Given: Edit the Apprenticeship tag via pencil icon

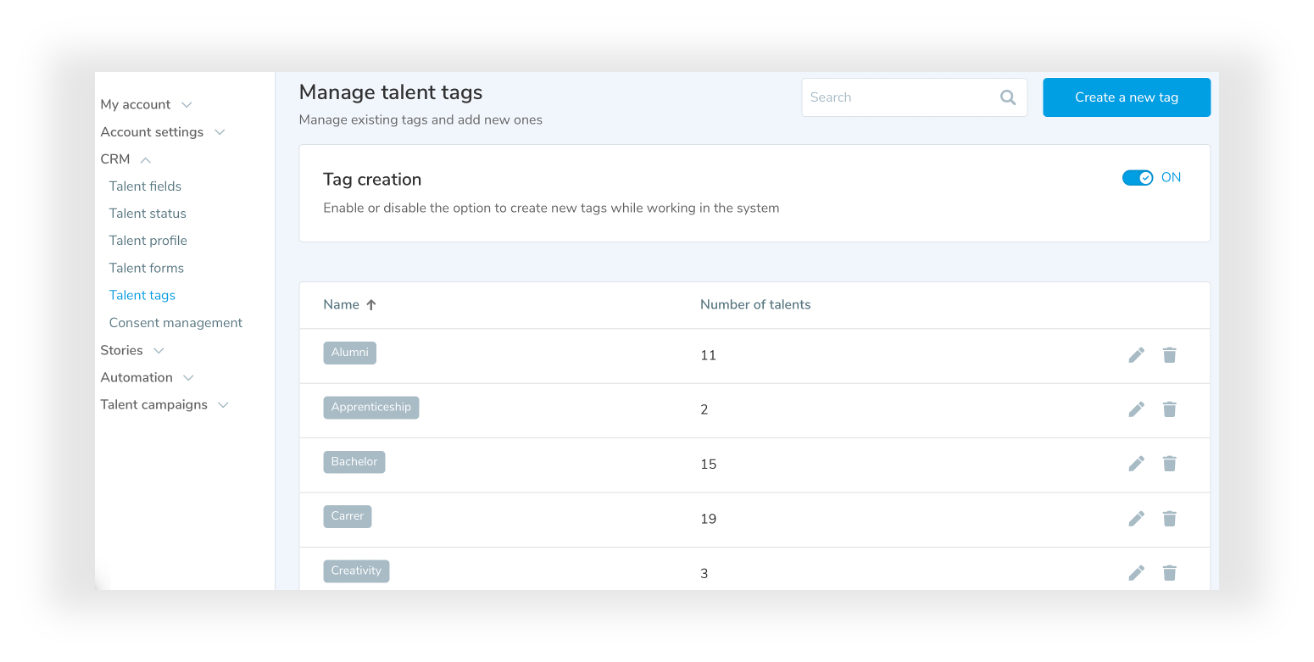Looking at the screenshot, I should 1136,409.
